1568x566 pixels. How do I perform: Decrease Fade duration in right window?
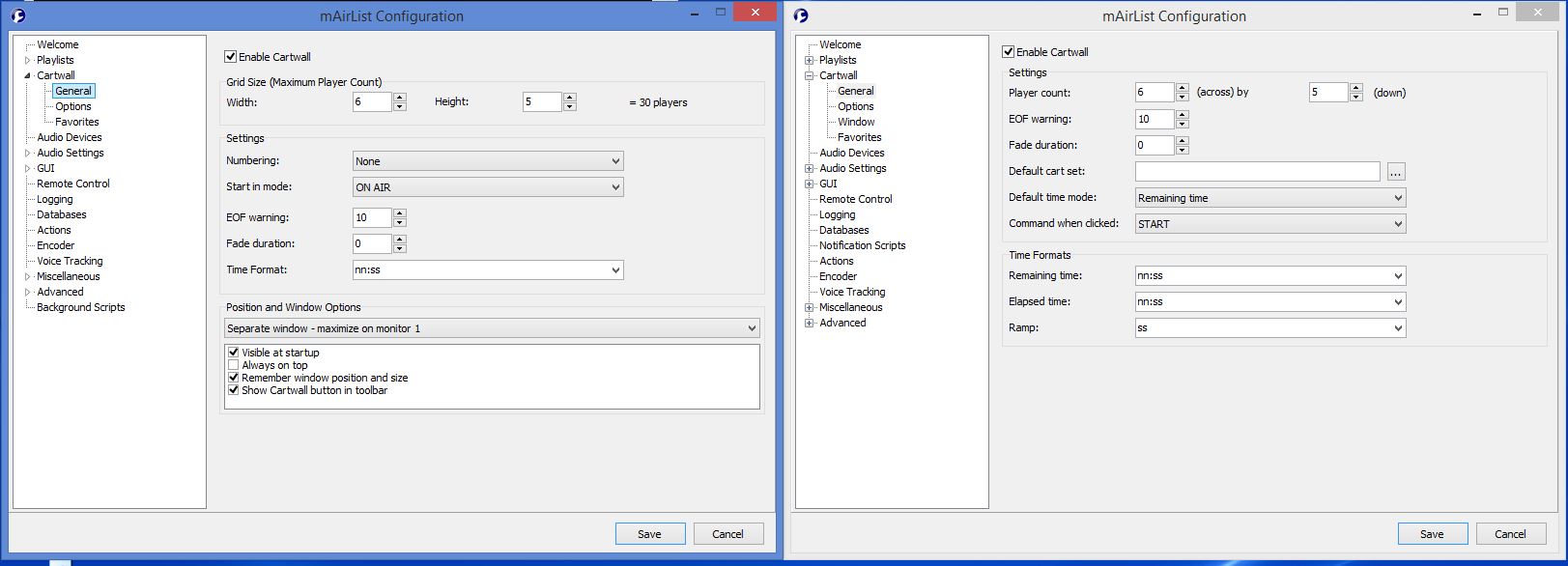click(x=1183, y=150)
